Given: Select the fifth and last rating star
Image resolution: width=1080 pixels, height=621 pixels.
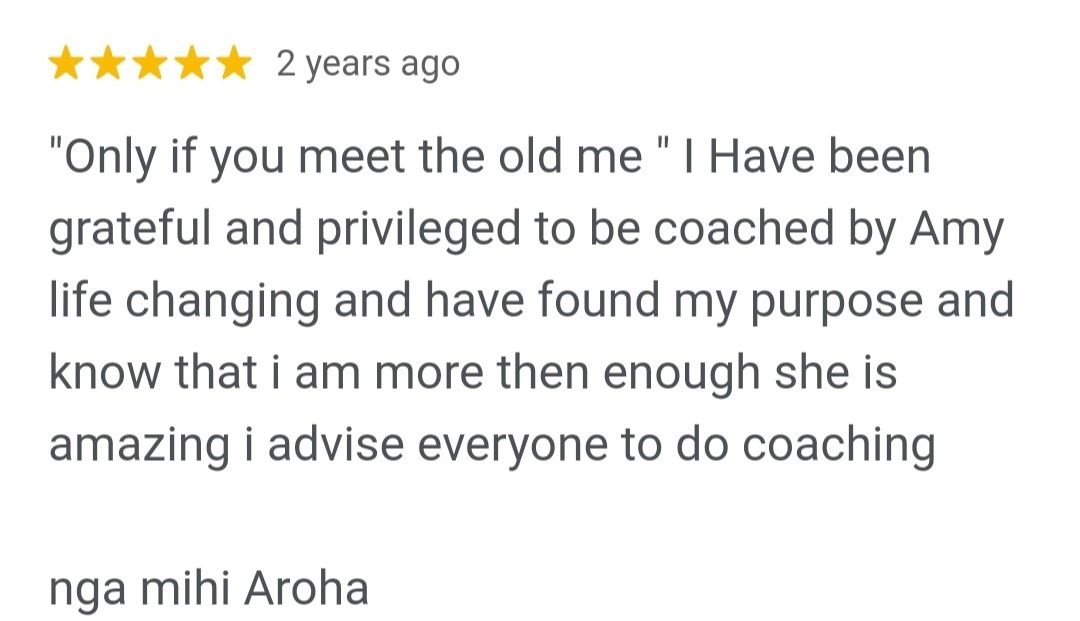Looking at the screenshot, I should coord(234,63).
